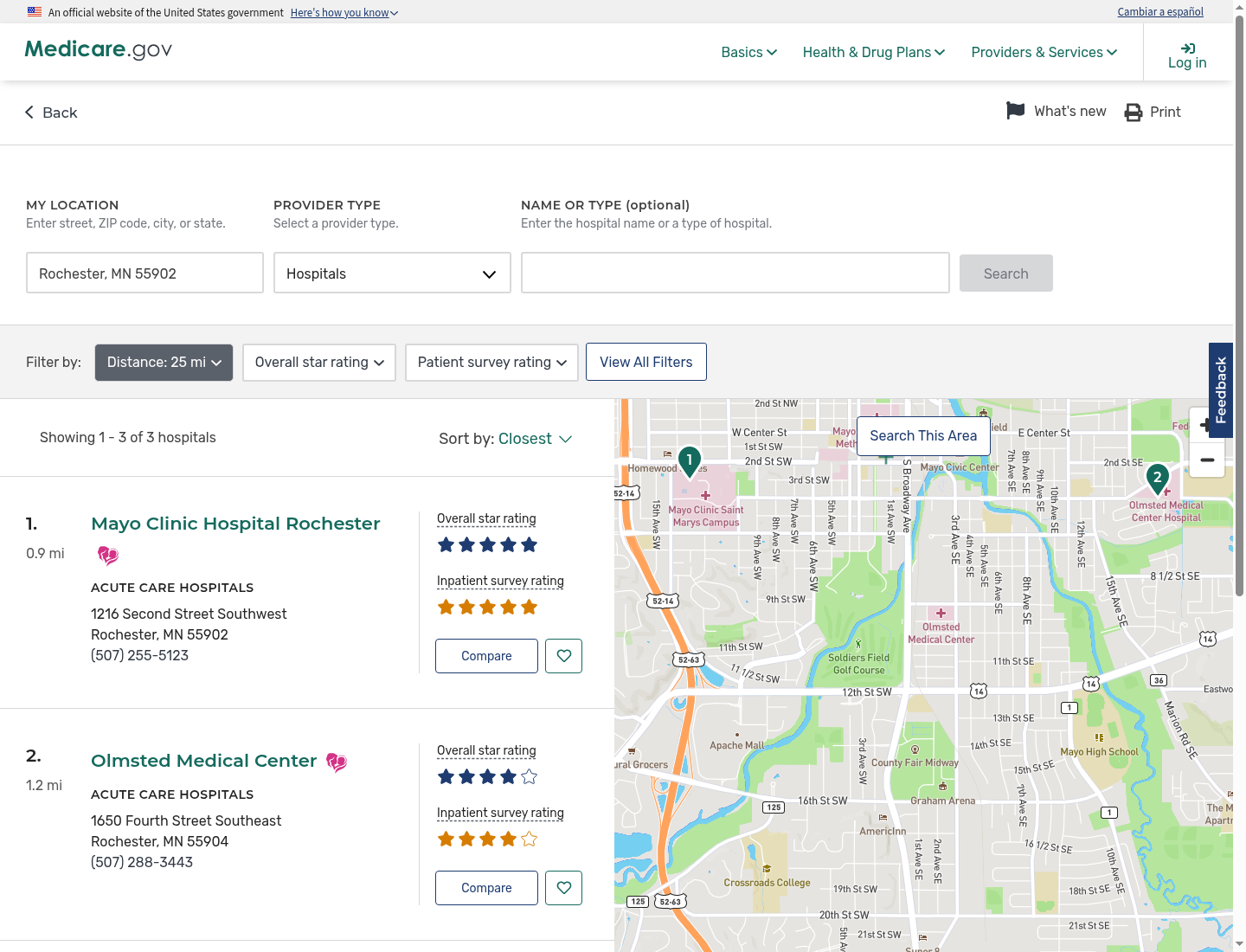Switch language with Cambiar a español
This screenshot has height=952, width=1246.
(1160, 12)
